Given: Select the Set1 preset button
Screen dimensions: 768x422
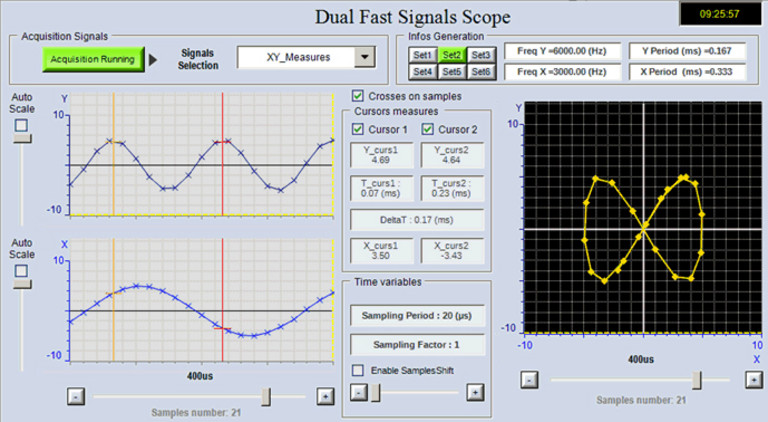Looking at the screenshot, I should click(x=422, y=54).
